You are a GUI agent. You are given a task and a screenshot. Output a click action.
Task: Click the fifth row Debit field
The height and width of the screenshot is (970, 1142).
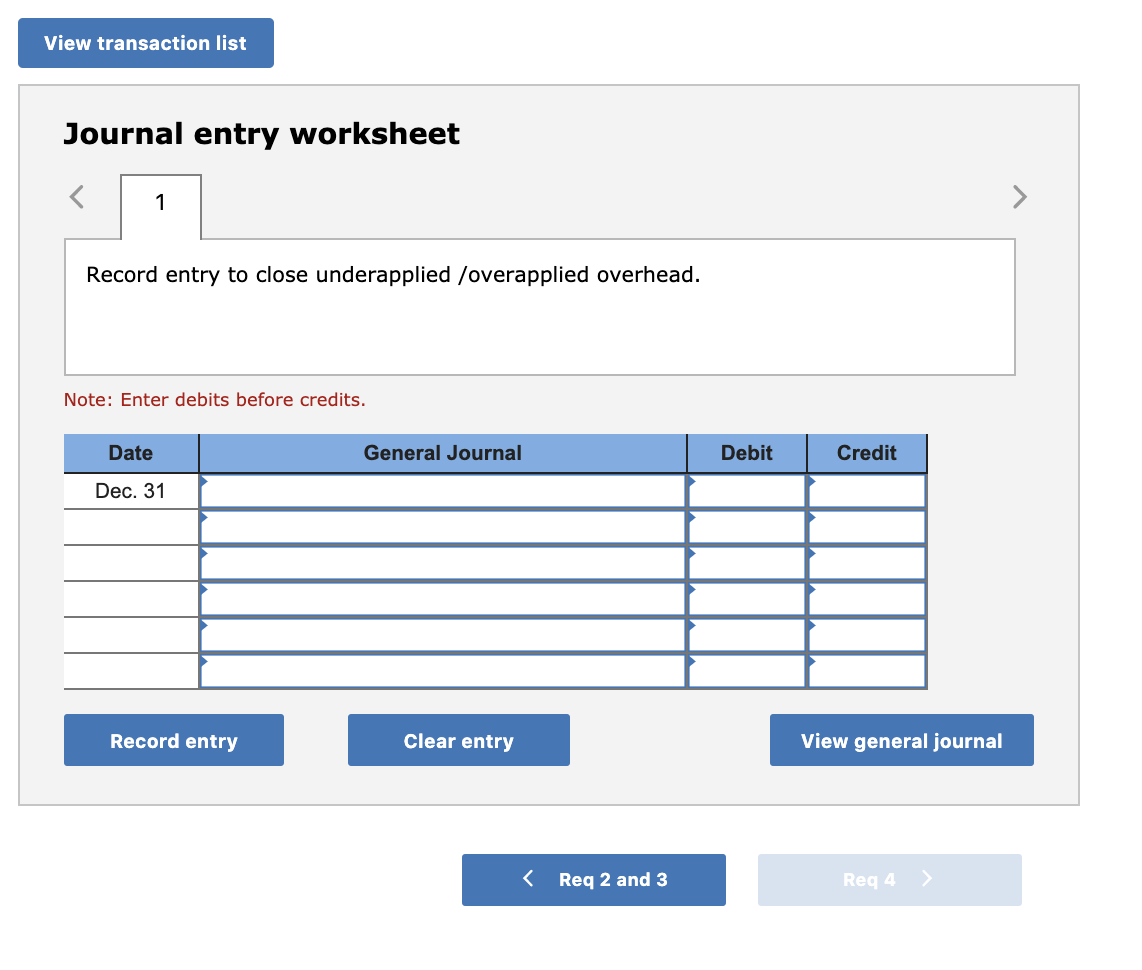coord(747,635)
